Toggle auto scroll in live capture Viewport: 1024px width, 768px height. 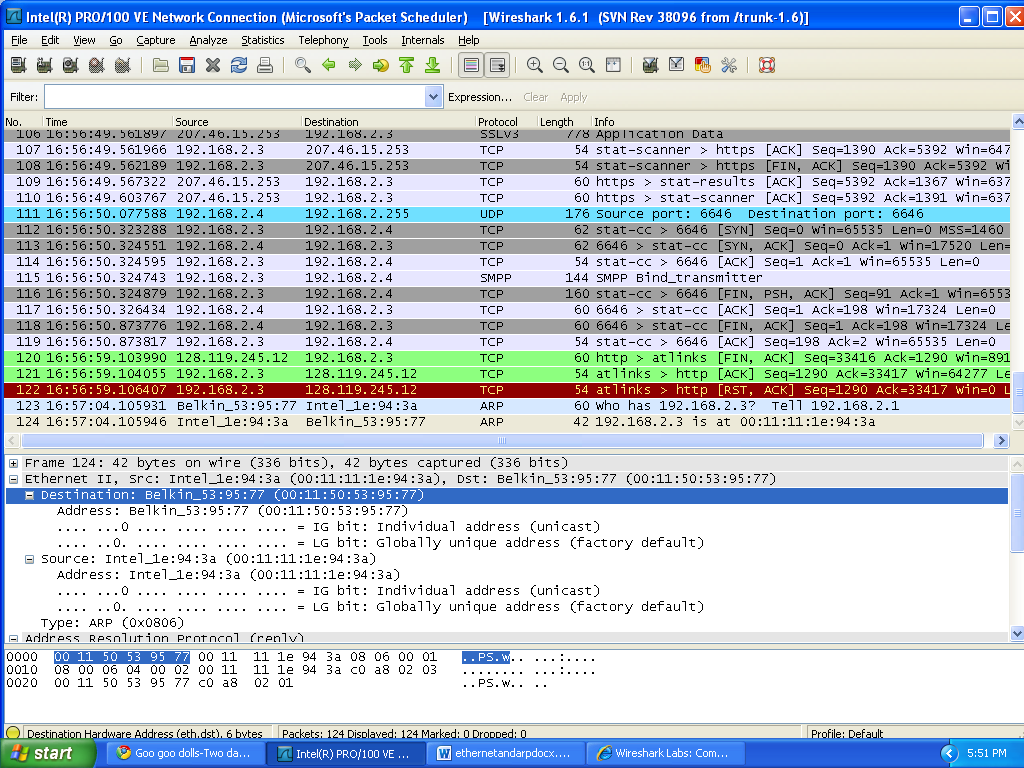497,65
